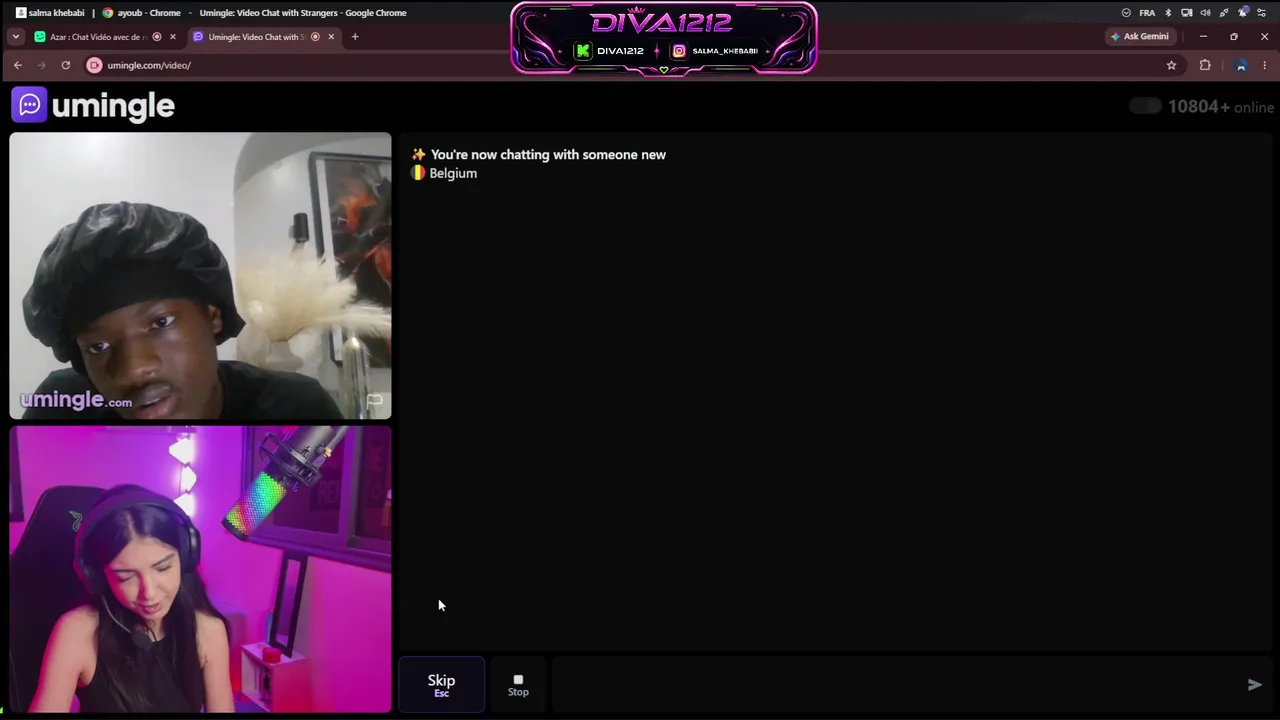This screenshot has width=1280, height=720.
Task: Open the Chrome extensions menu
Action: pos(1205,65)
